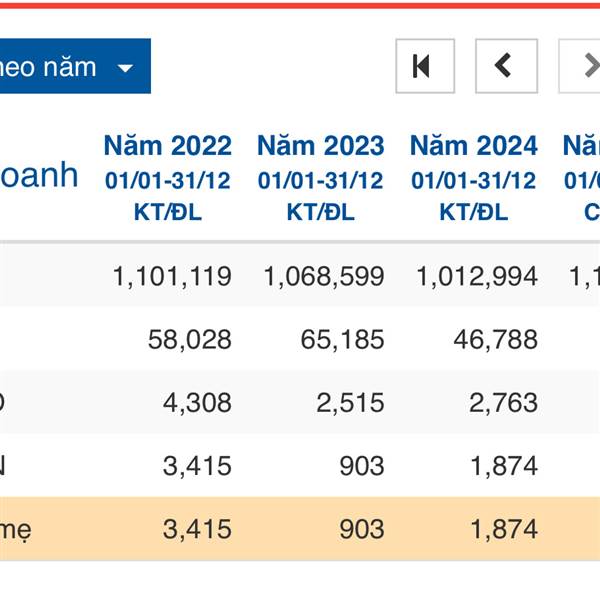
Task: Click 2022 value 58,028
Action: 189,340
